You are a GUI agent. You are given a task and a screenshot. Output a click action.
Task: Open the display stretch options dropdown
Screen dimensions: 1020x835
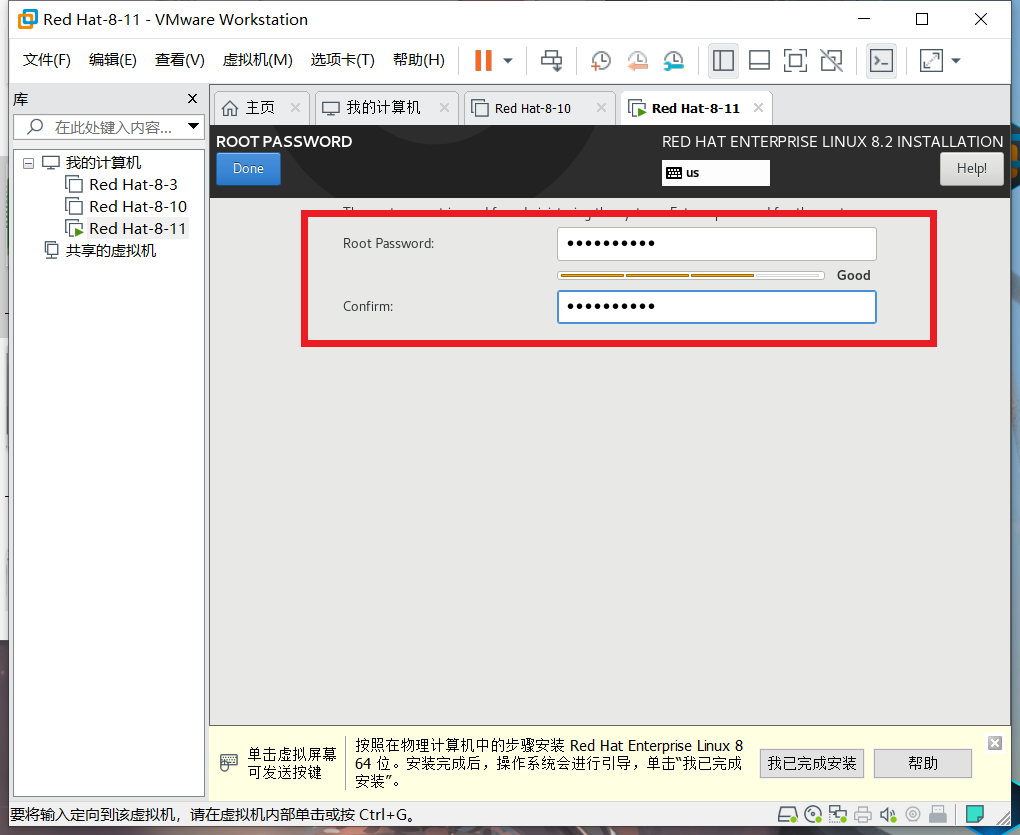tap(956, 60)
